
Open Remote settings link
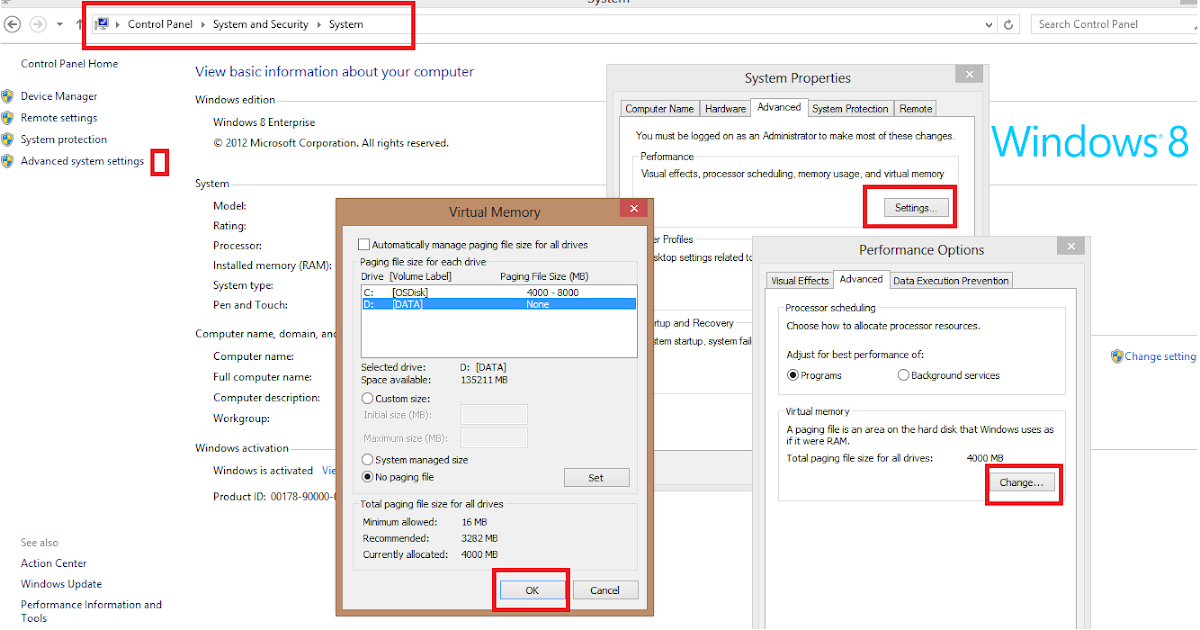(59, 118)
